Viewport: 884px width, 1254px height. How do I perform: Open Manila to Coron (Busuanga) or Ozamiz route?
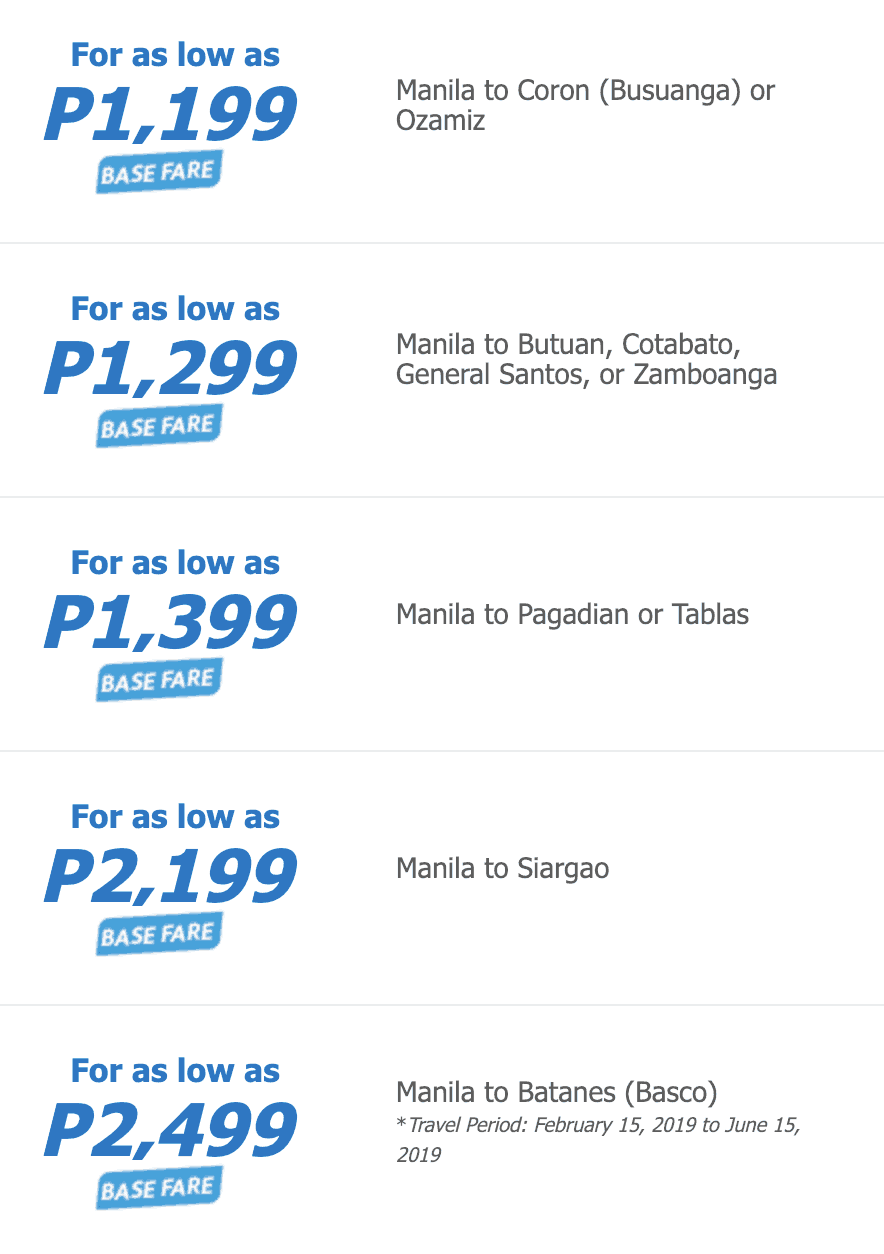pyautogui.click(x=585, y=105)
